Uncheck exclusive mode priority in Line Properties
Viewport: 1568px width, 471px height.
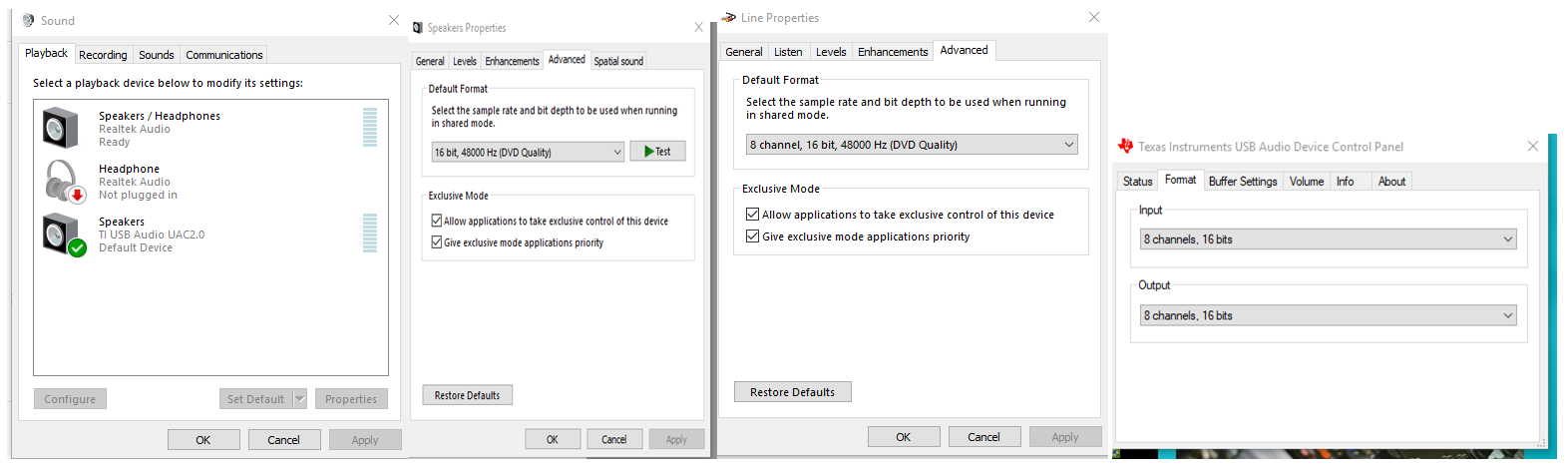click(752, 236)
